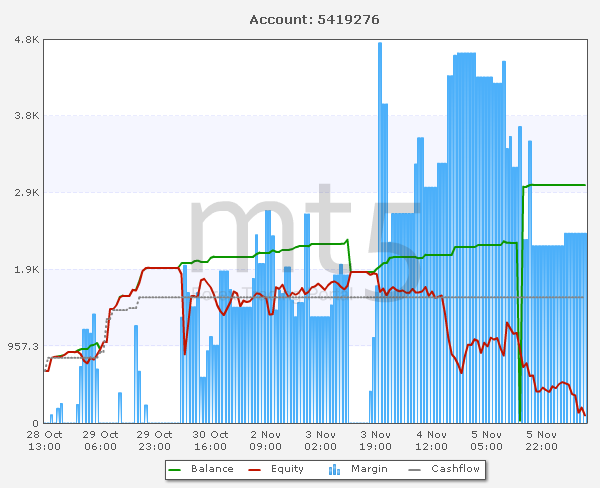
Task: Toggle the Equity series in legend
Action: point(276,469)
